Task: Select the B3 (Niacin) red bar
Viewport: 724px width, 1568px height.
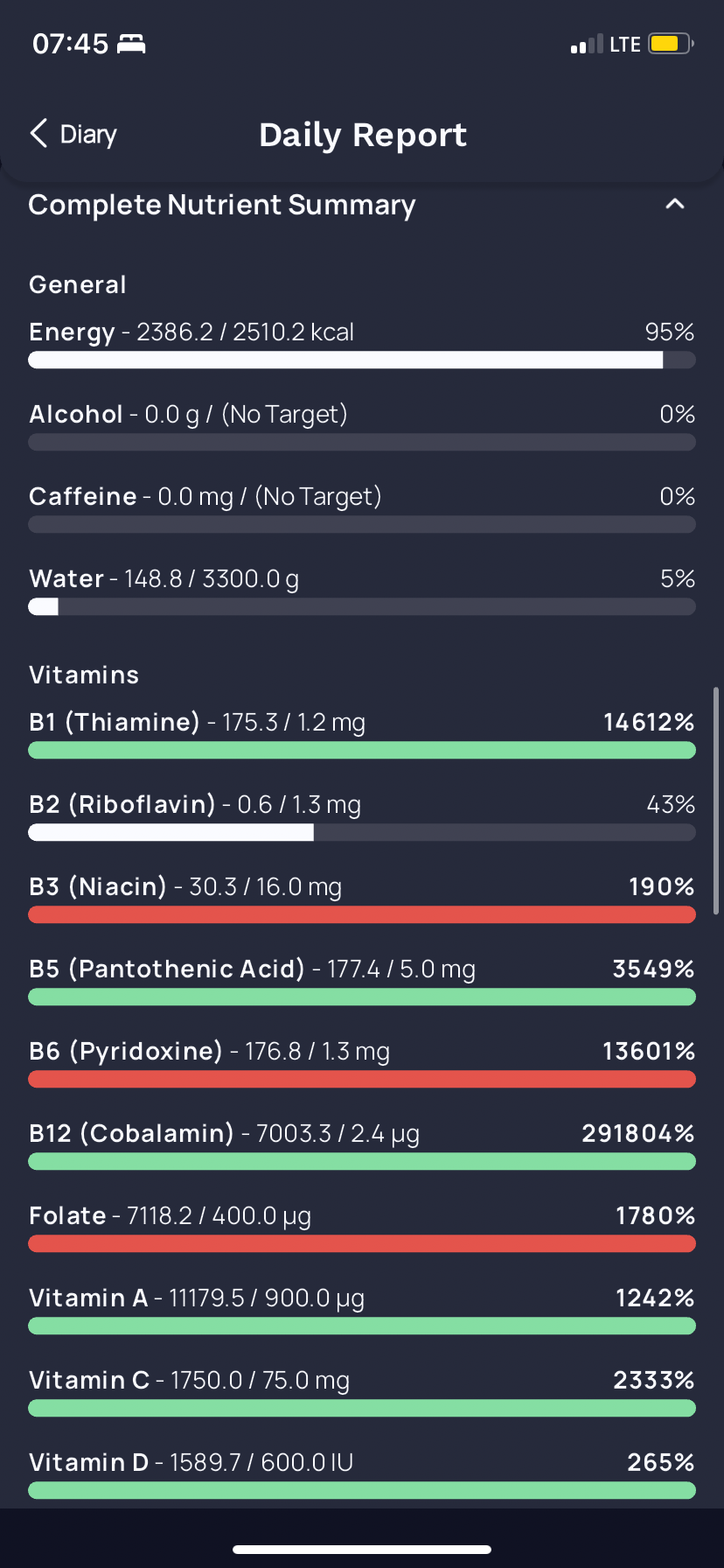Action: (362, 915)
